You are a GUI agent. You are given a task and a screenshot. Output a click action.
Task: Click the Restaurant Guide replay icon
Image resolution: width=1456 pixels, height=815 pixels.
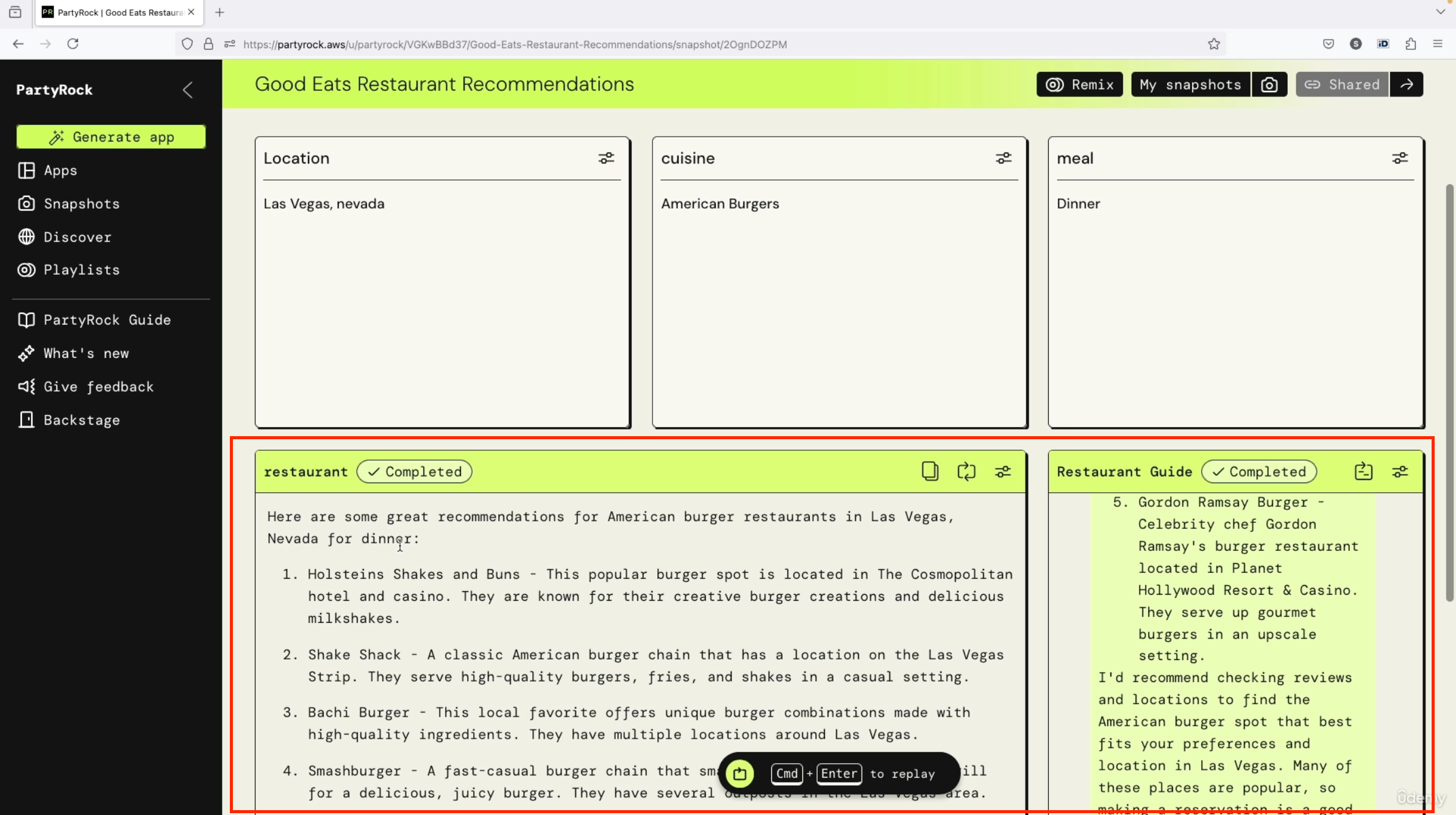click(1363, 472)
